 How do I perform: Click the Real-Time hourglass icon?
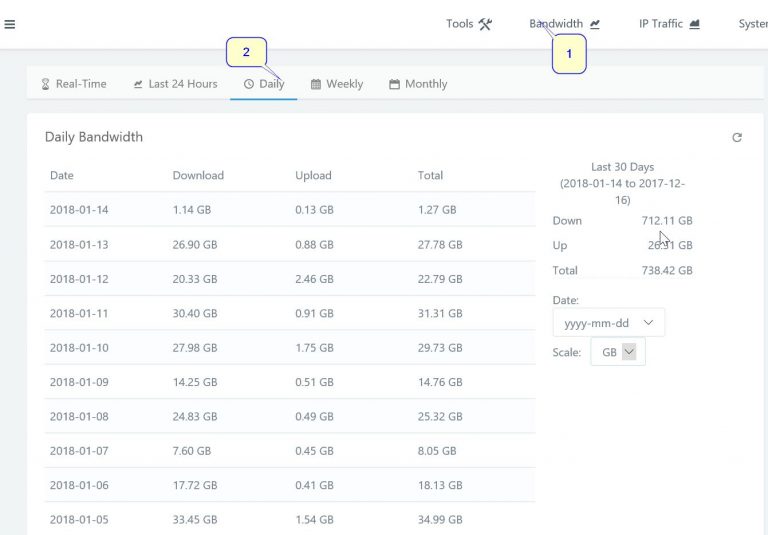pos(45,84)
